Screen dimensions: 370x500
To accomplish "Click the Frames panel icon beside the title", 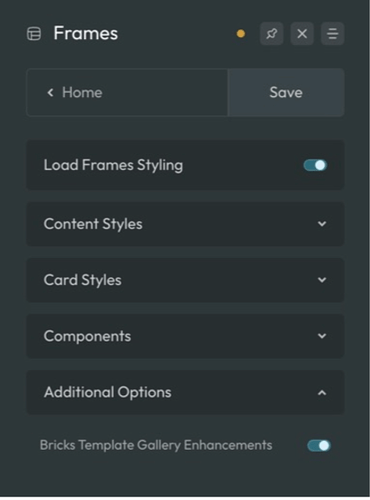I will pyautogui.click(x=34, y=34).
